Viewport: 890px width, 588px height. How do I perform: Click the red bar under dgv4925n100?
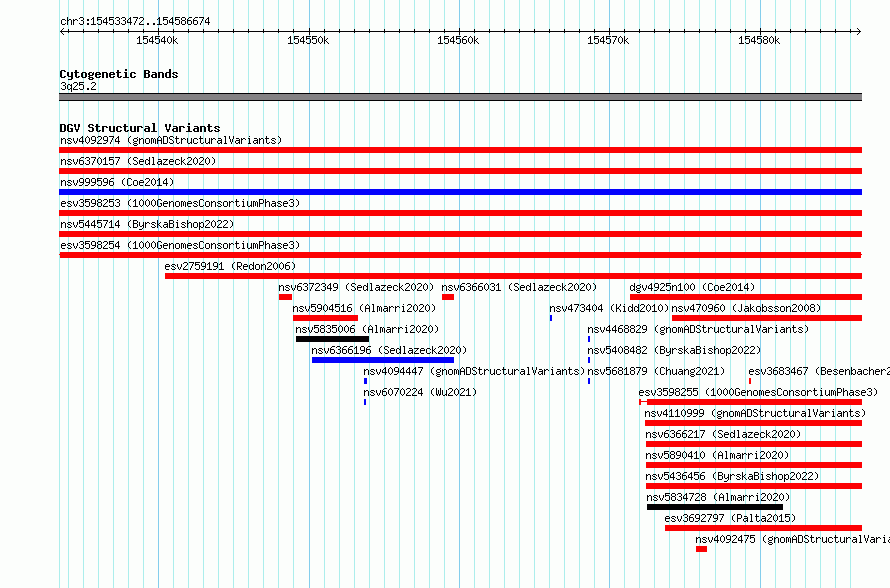click(746, 297)
